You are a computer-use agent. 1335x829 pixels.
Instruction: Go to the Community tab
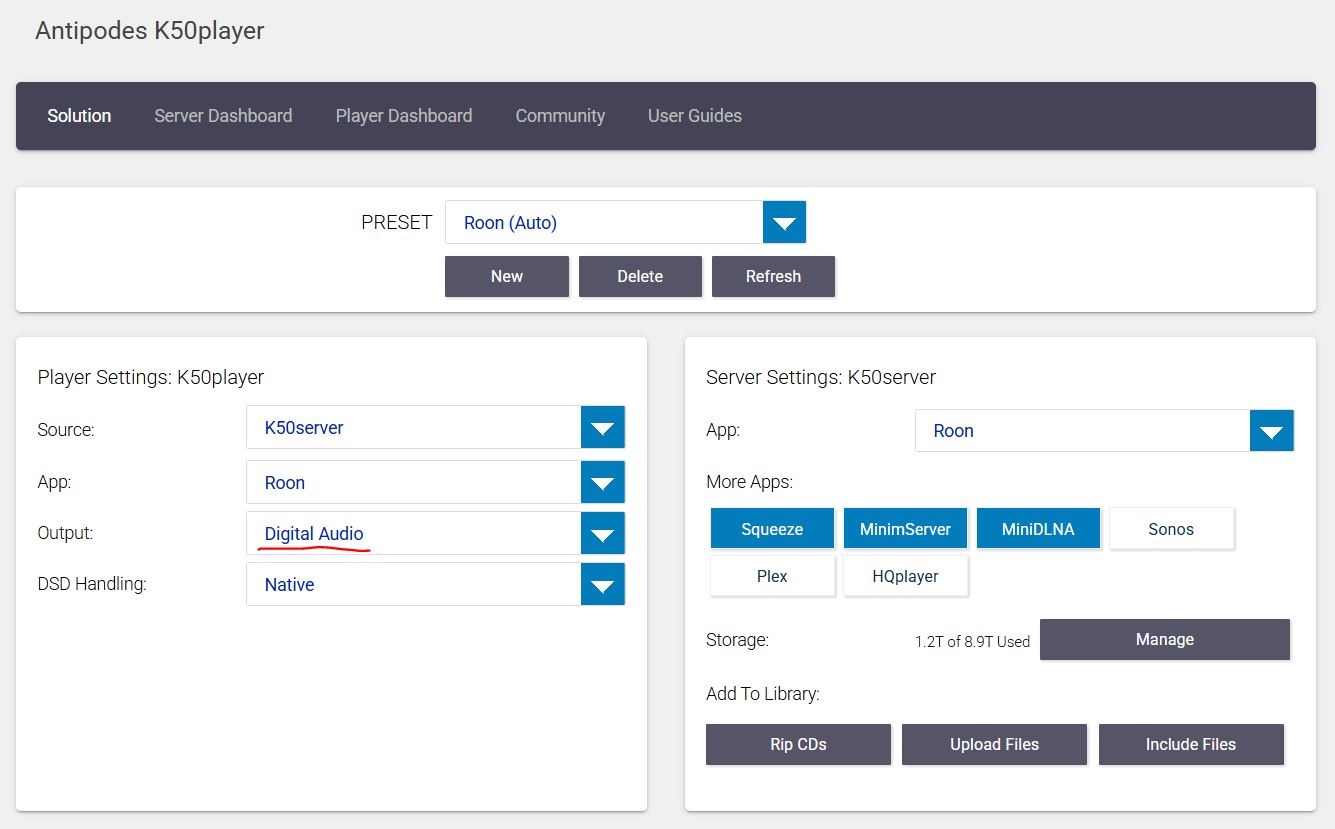click(x=560, y=116)
